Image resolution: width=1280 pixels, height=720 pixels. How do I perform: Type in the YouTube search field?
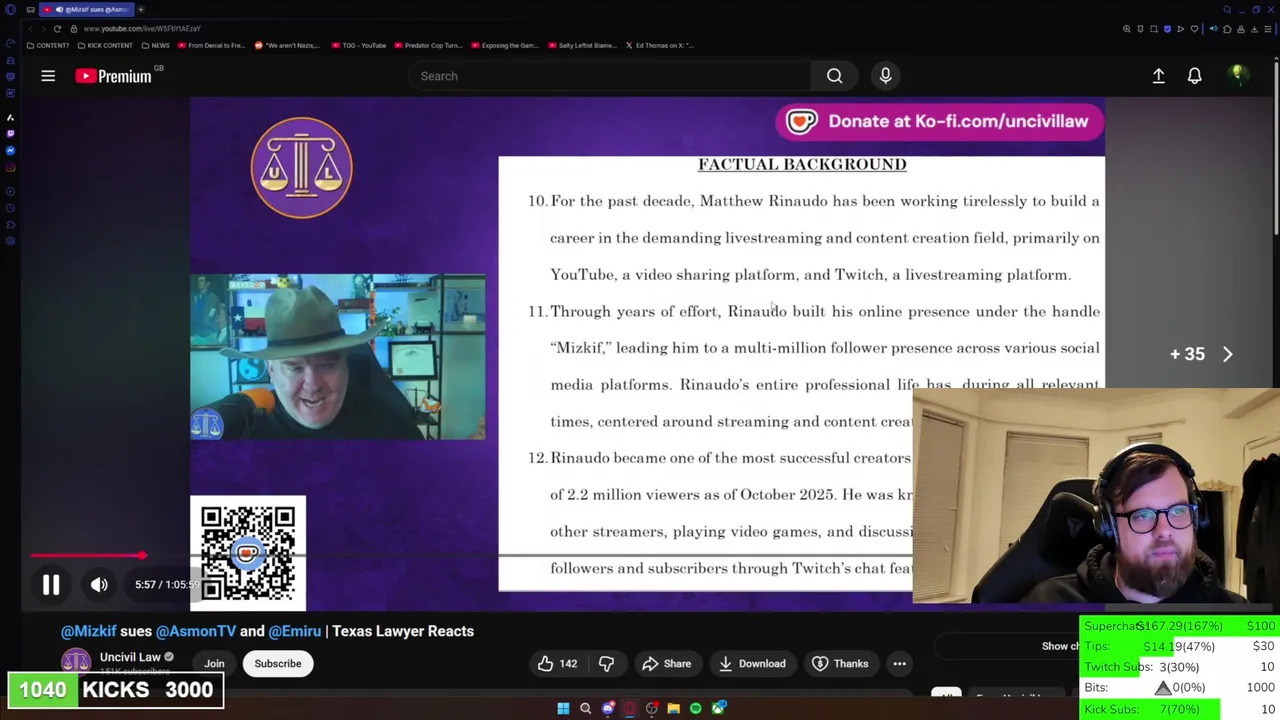[x=610, y=76]
